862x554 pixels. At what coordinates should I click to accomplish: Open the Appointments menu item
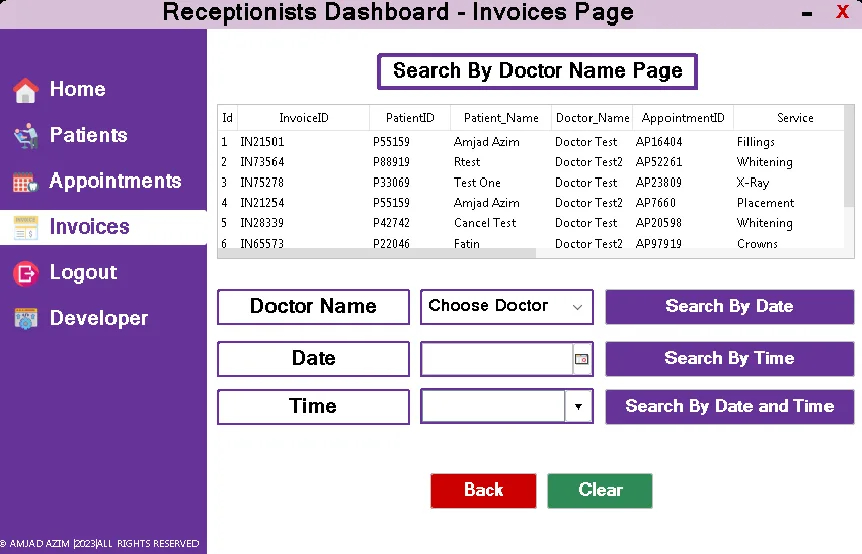point(115,181)
